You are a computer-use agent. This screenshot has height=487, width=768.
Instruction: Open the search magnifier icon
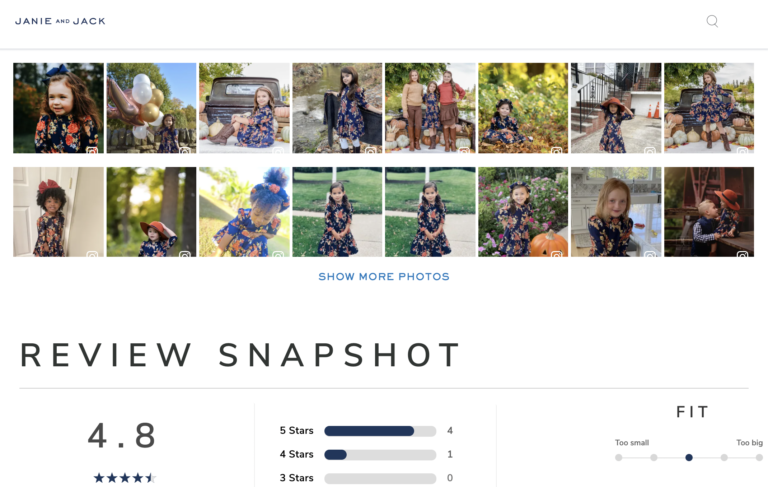(712, 21)
